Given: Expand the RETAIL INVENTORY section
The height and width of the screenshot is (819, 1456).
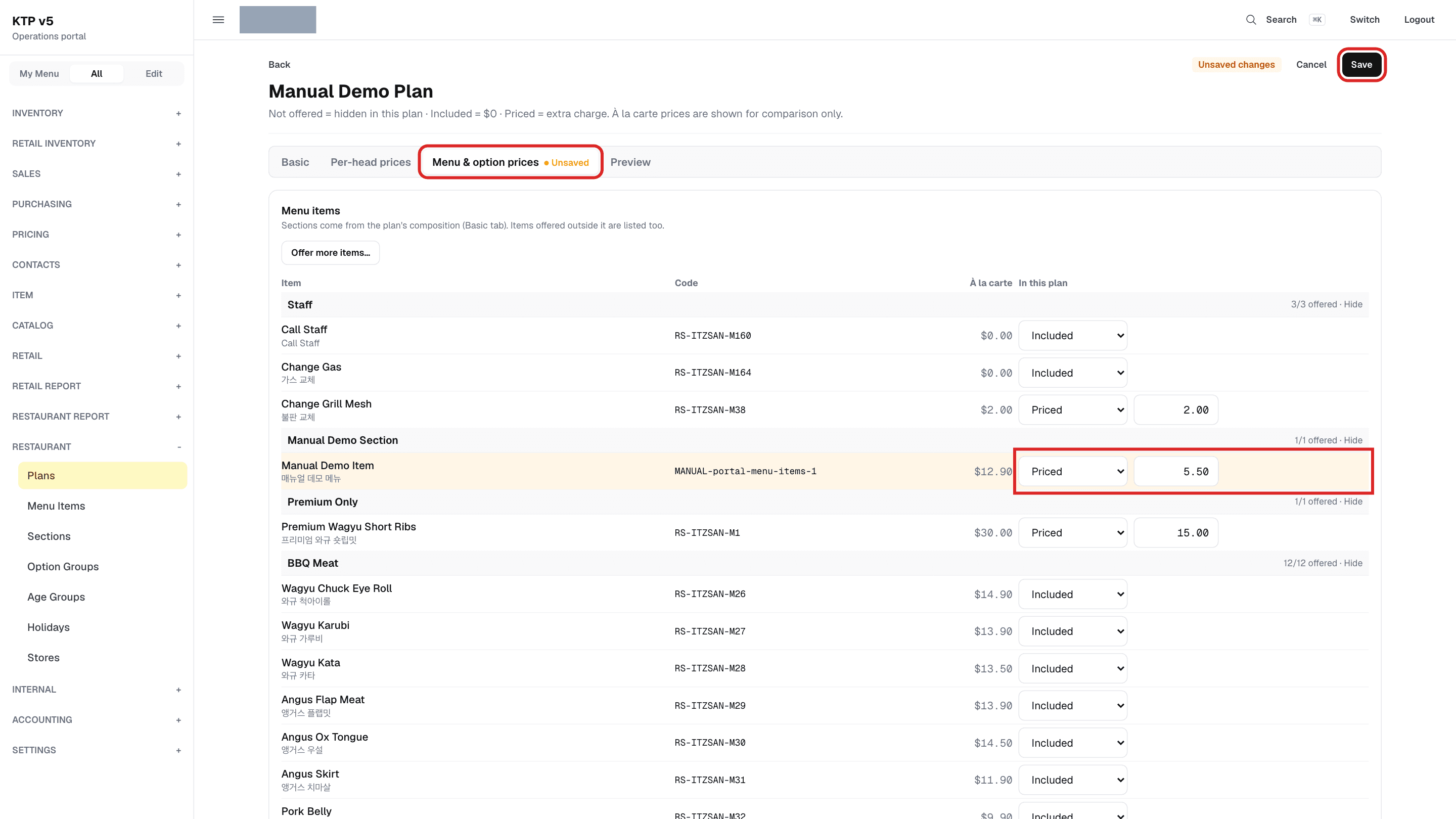Looking at the screenshot, I should click(x=97, y=144).
